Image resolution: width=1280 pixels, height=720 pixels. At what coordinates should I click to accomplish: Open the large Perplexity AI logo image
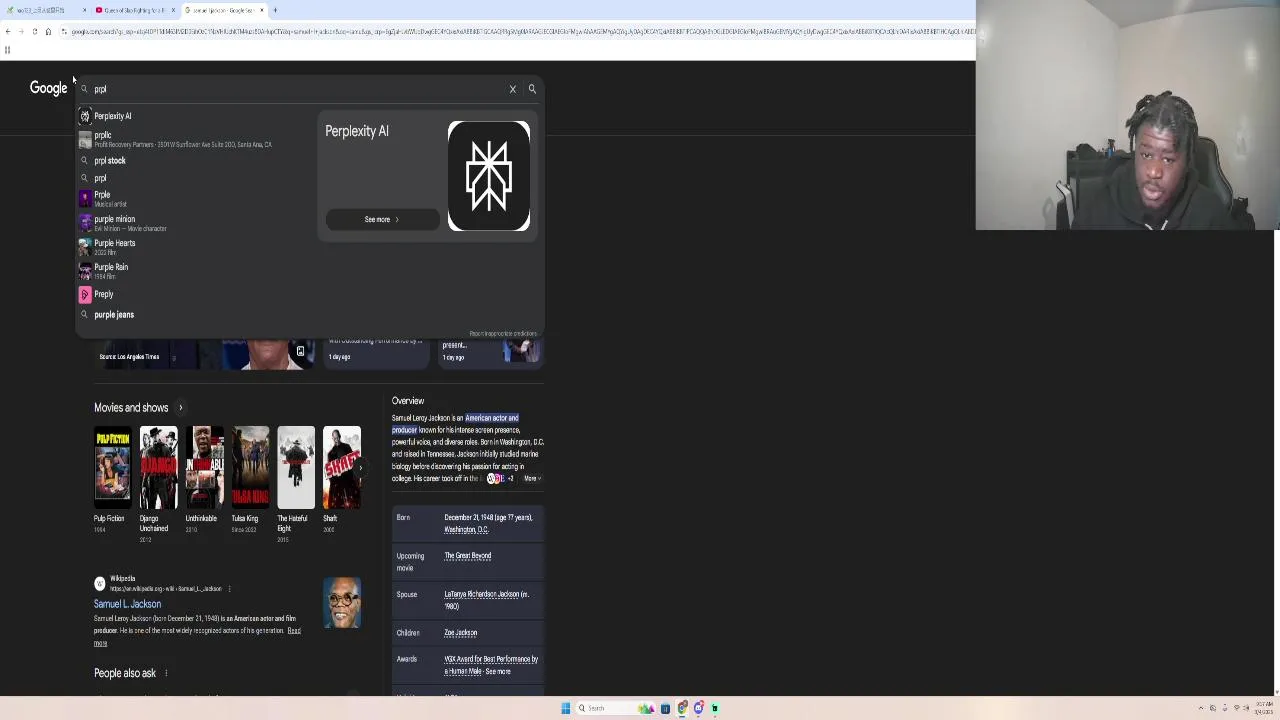coord(489,176)
